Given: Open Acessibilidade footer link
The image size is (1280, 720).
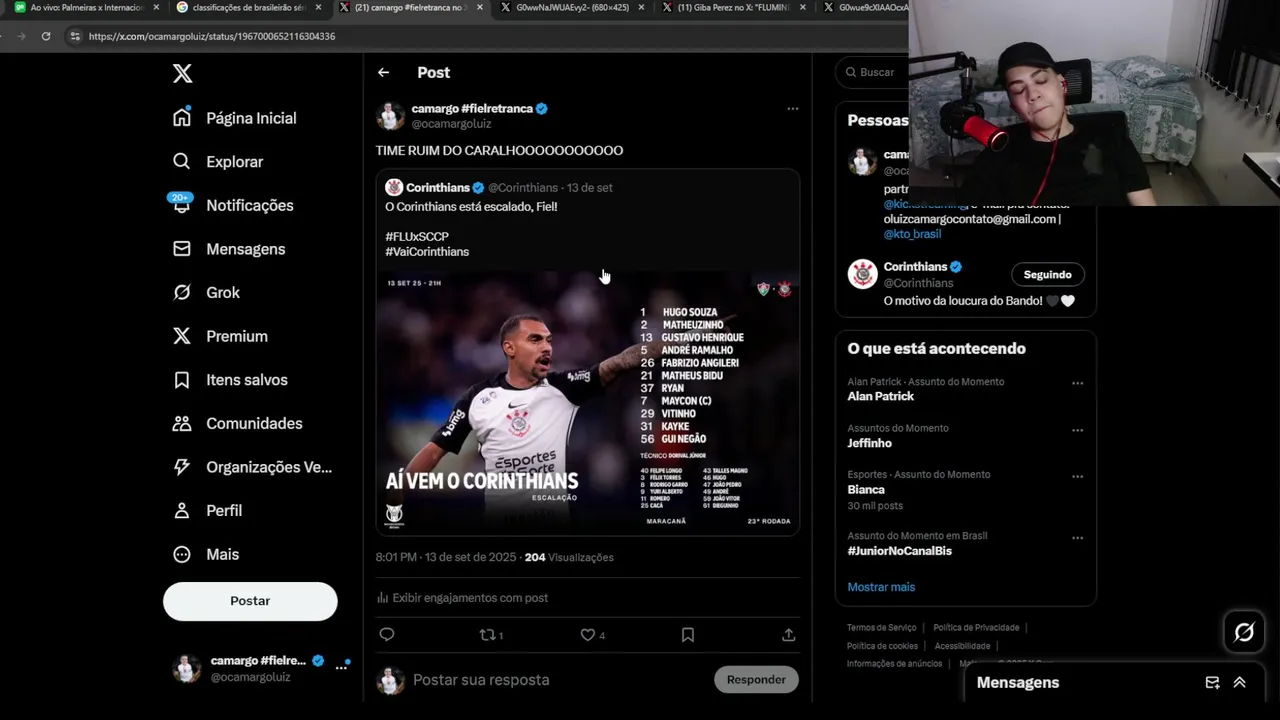Looking at the screenshot, I should click(x=962, y=646).
